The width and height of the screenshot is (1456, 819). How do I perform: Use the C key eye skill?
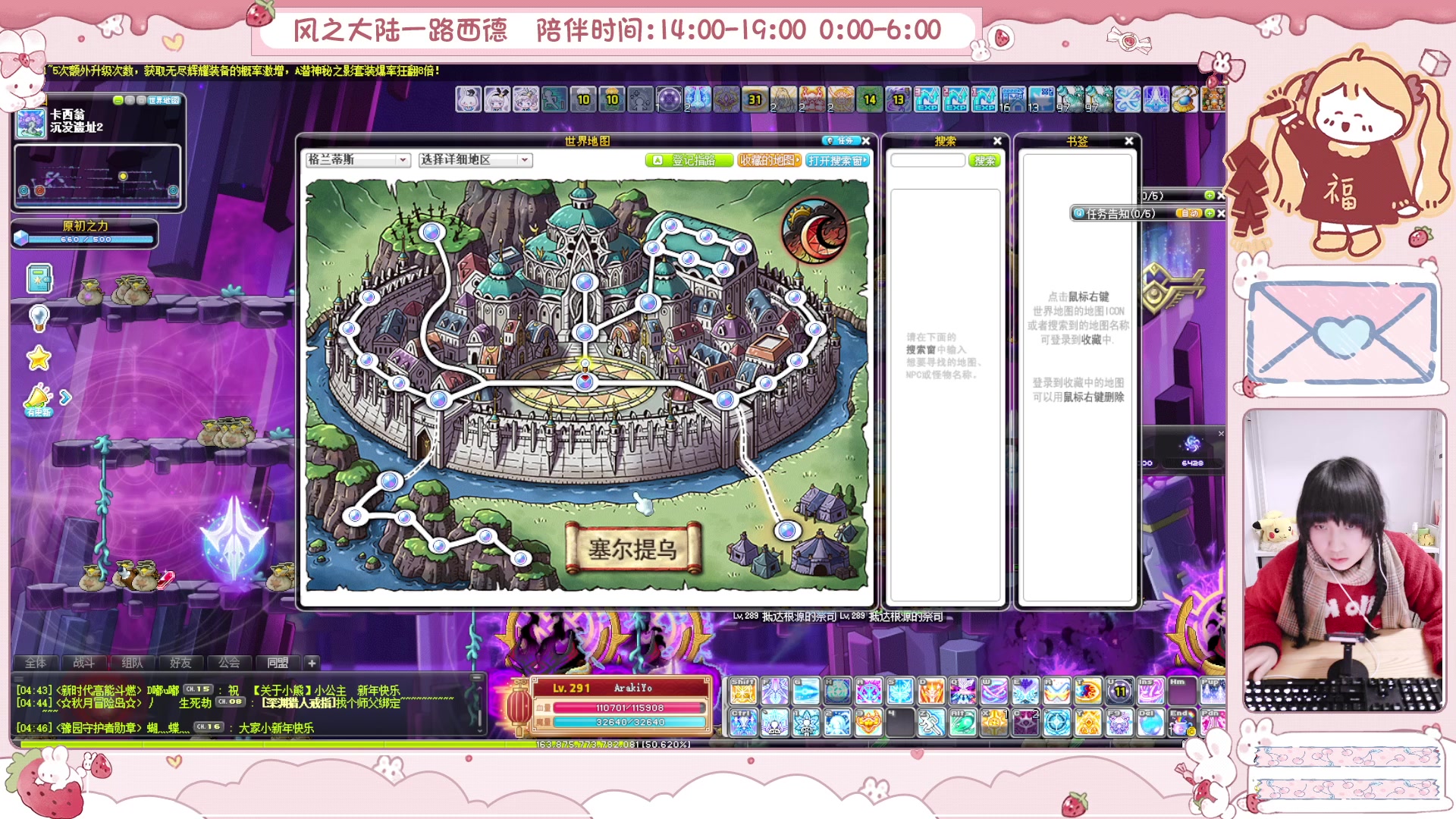(x=1025, y=721)
